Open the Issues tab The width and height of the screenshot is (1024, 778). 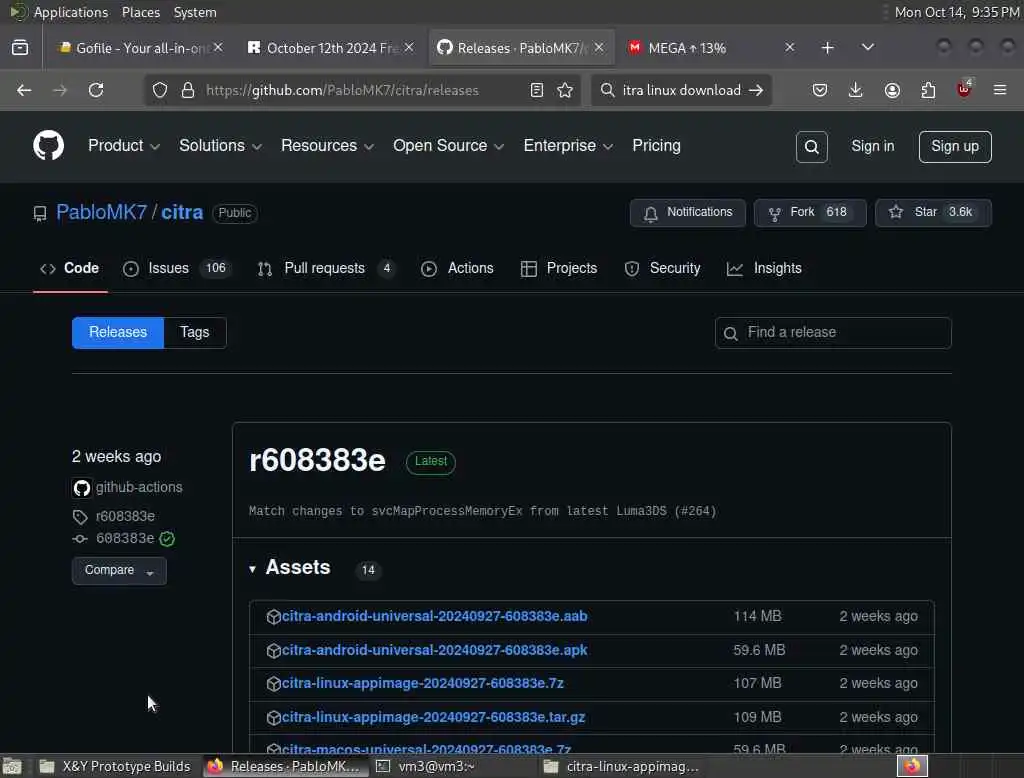pos(176,268)
